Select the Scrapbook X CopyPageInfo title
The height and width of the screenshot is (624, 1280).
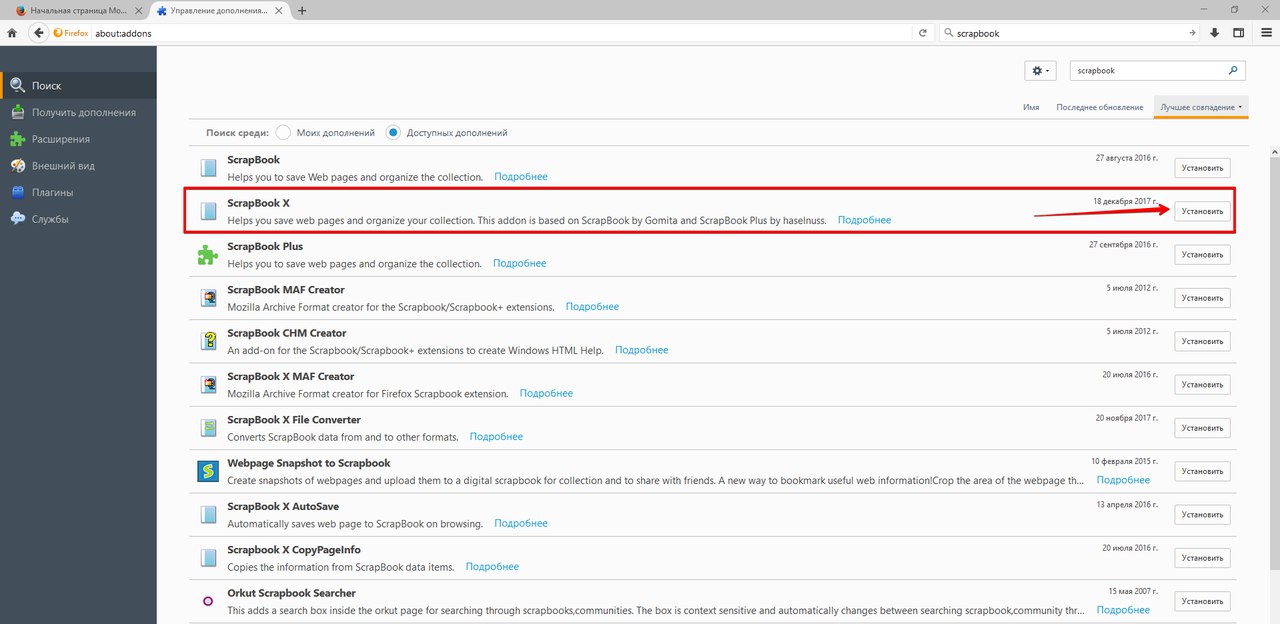294,550
